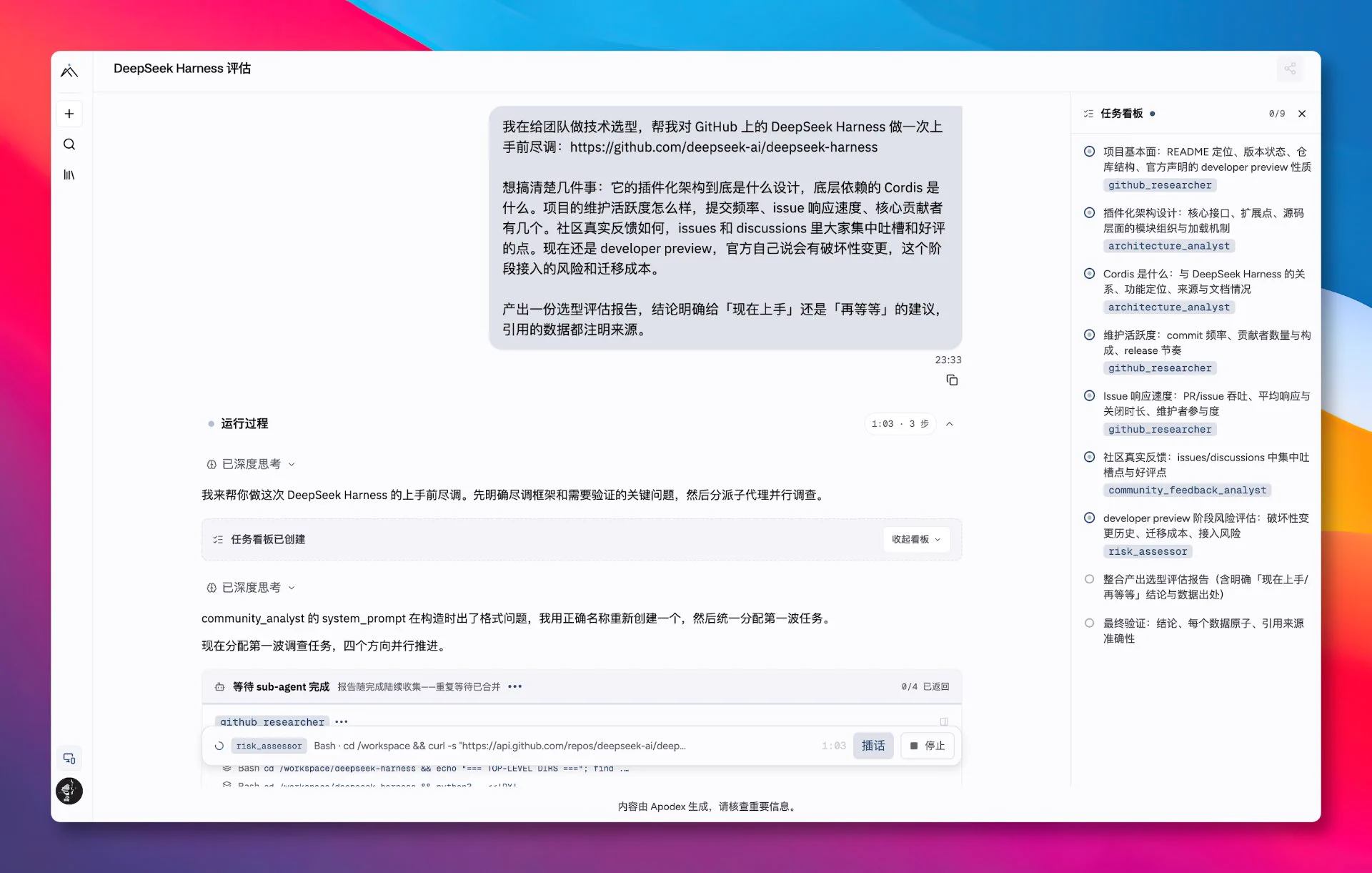The height and width of the screenshot is (873, 1372).
Task: Click the spinner icon beside risk_assessor
Action: click(219, 746)
